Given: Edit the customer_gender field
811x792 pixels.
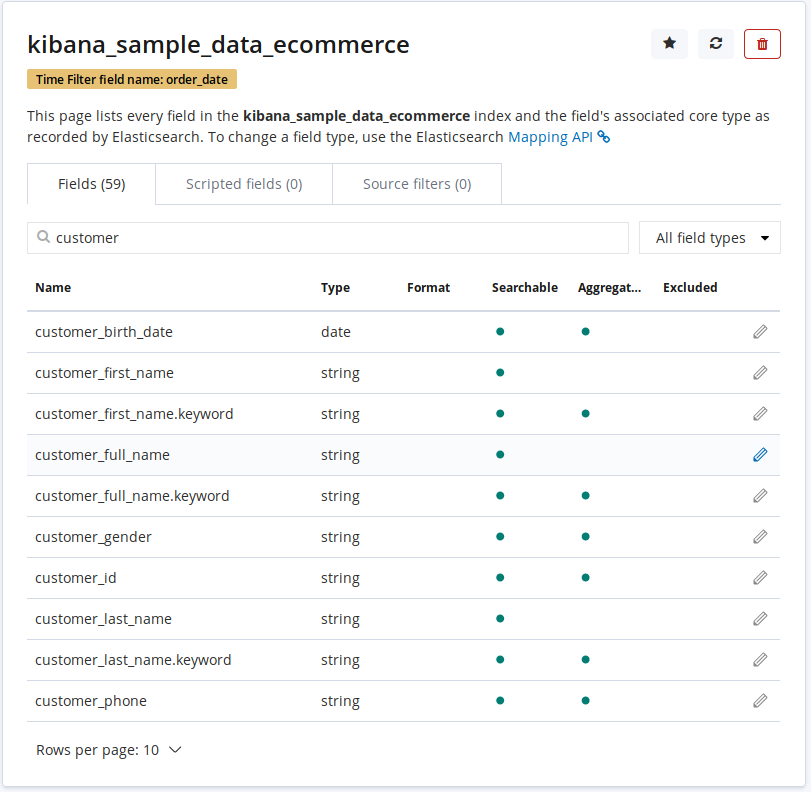Looking at the screenshot, I should point(760,536).
